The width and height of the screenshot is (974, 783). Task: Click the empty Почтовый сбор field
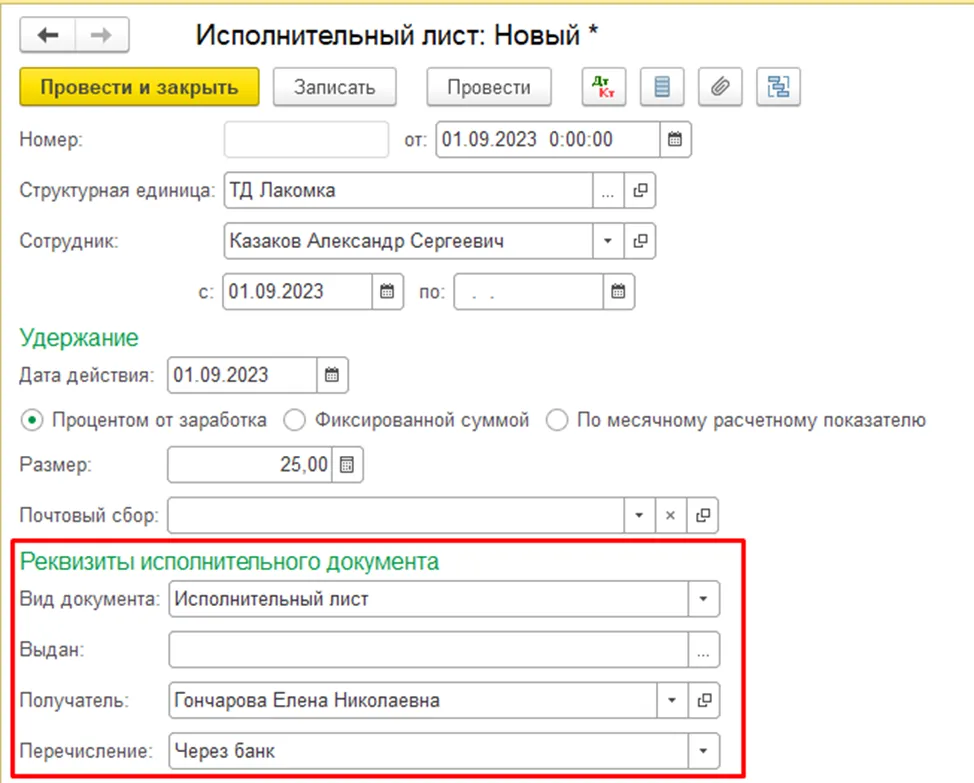[x=396, y=515]
